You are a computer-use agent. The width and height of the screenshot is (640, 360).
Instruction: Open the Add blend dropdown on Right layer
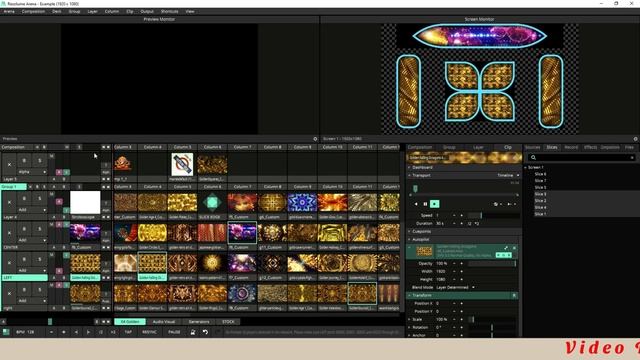32,300
